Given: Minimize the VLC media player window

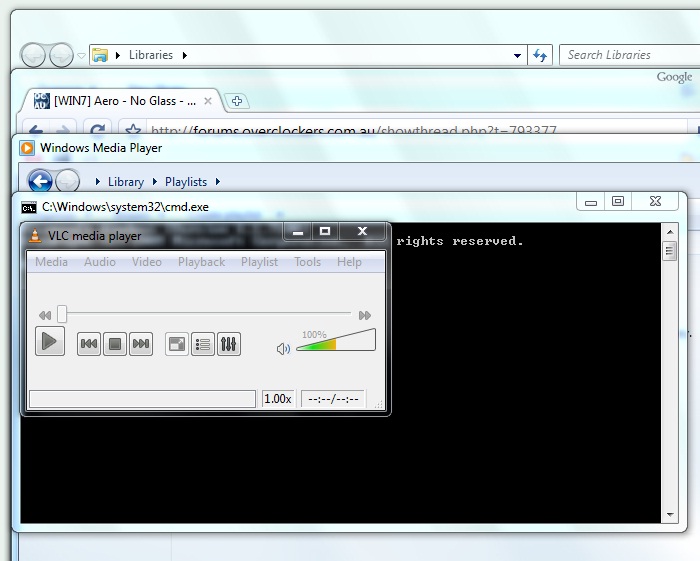Looking at the screenshot, I should pyautogui.click(x=298, y=231).
